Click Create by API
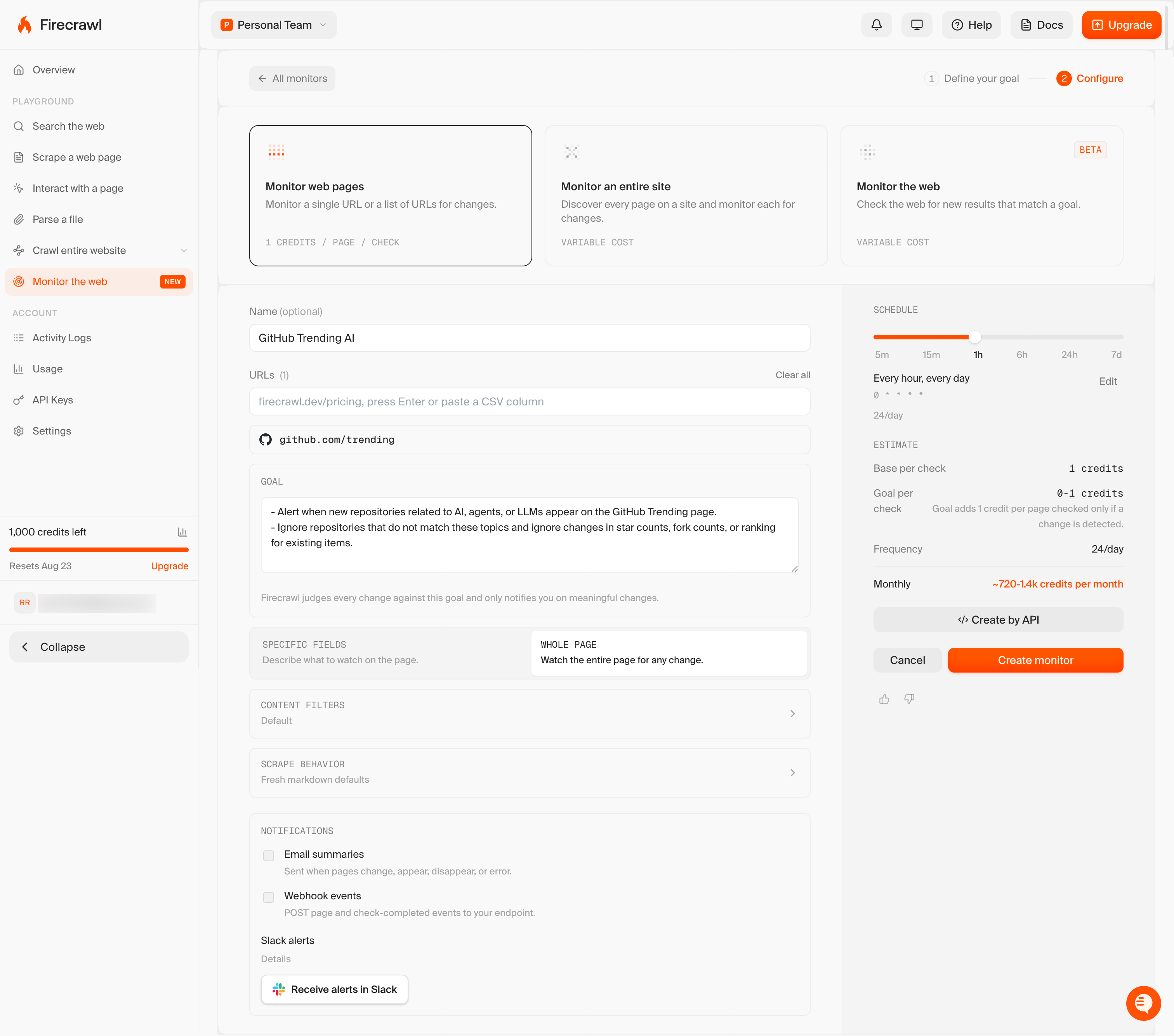 998,619
